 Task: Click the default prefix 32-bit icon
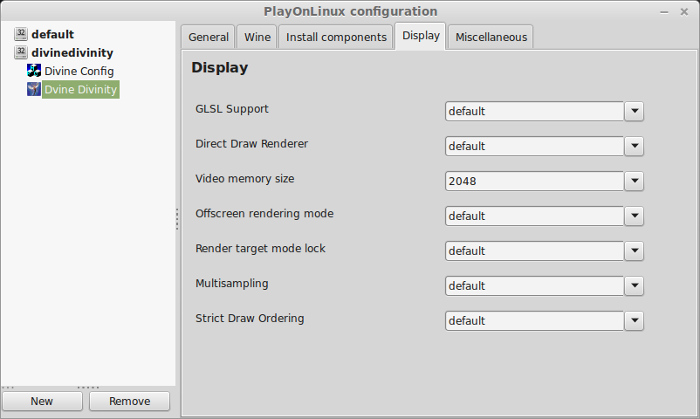point(21,34)
